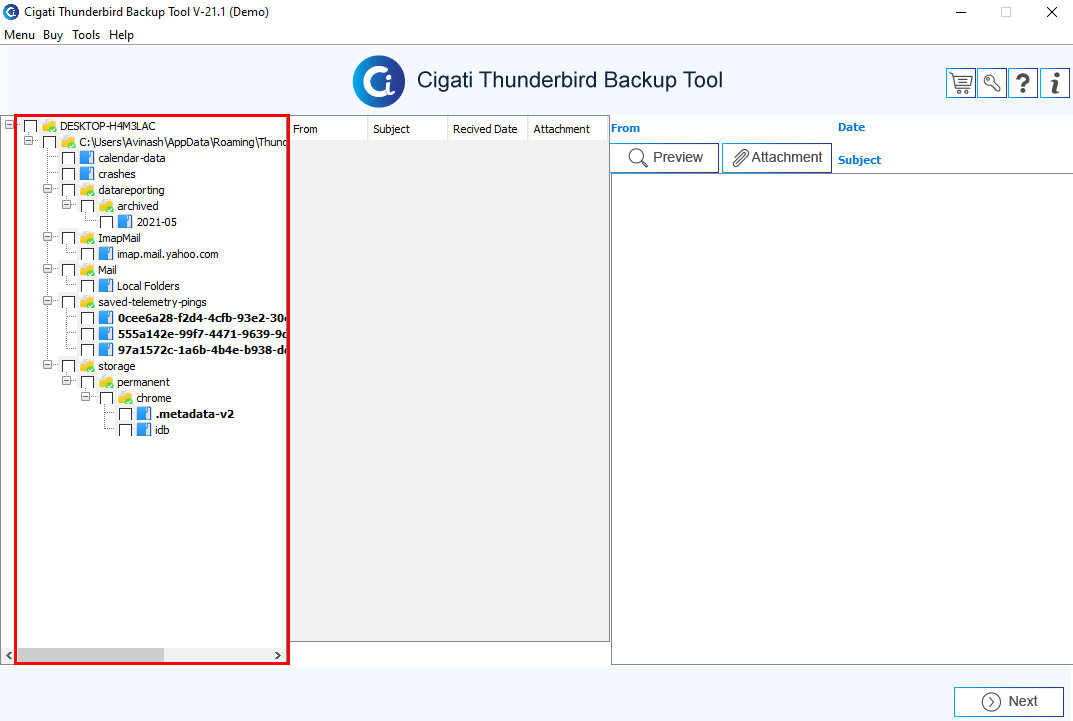Click the chrome folder icon
The image size is (1073, 721).
click(x=125, y=398)
